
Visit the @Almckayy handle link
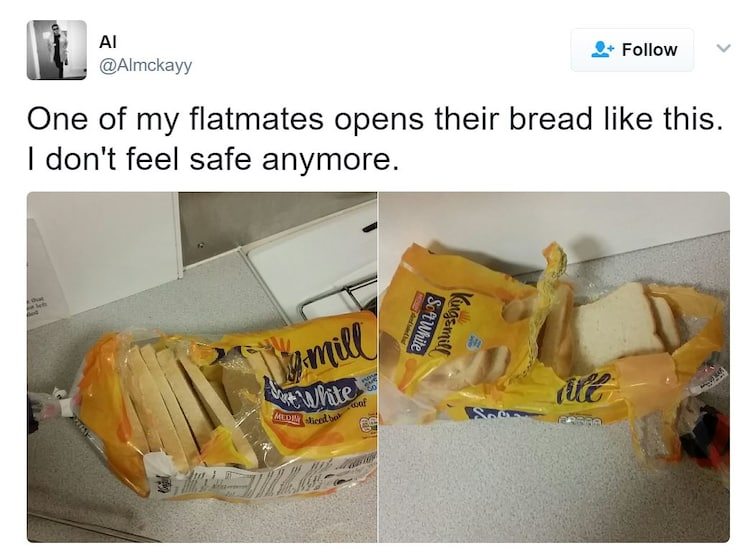tap(145, 65)
